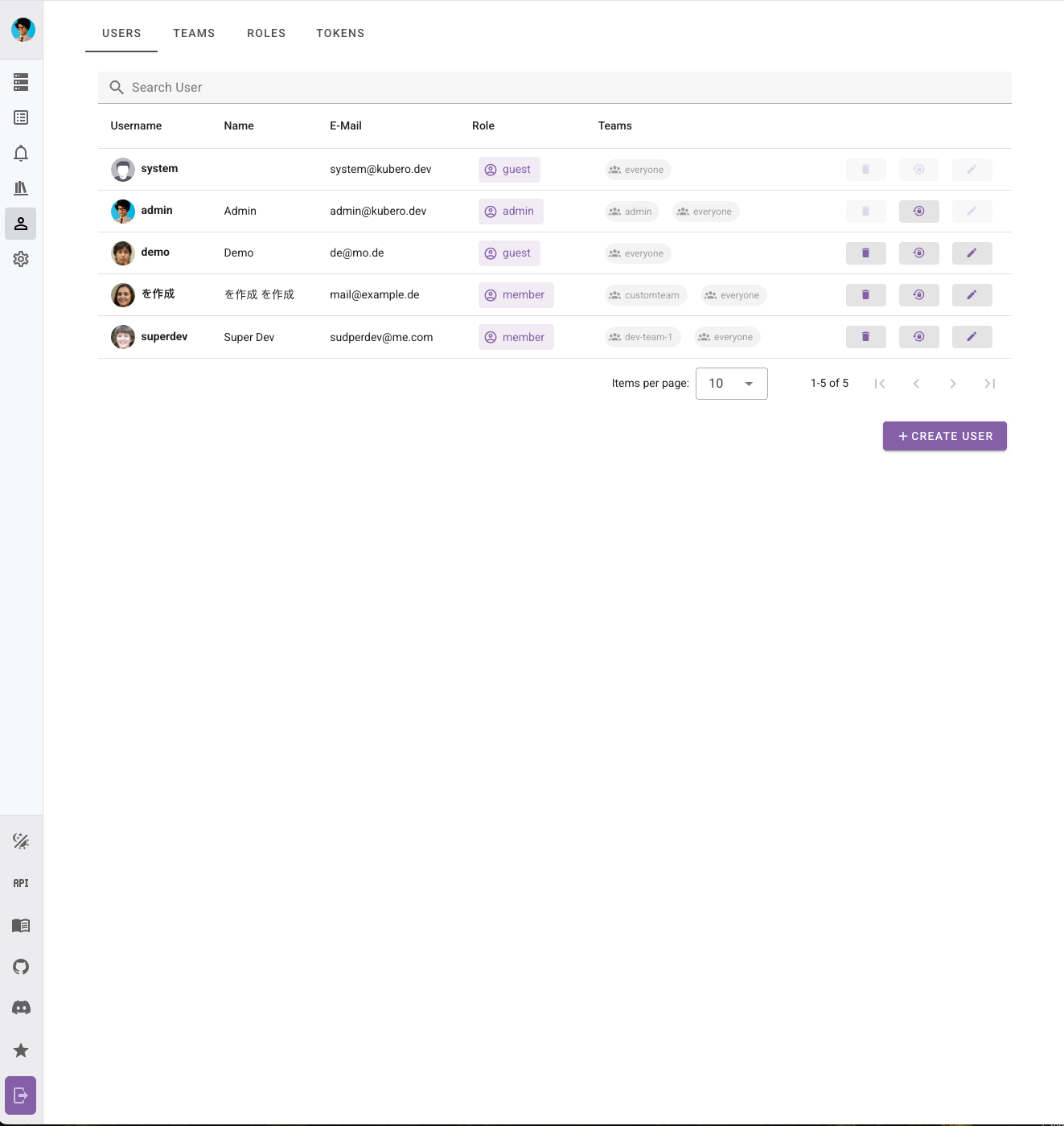Viewport: 1064px width, 1126px height.
Task: Switch to the Teams tab
Action: click(x=194, y=33)
